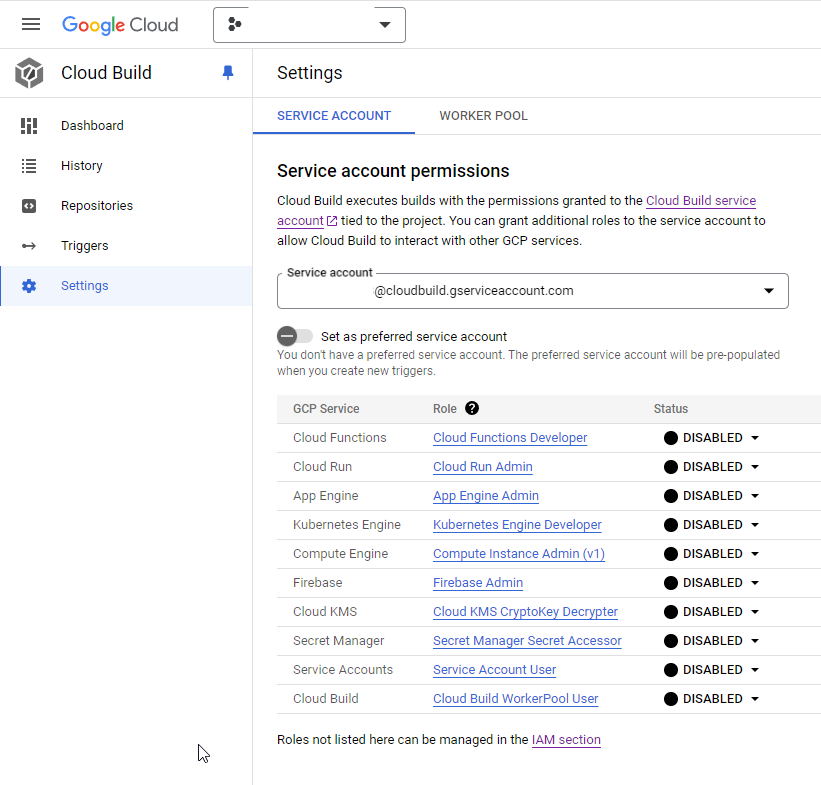Click the Settings gear icon
This screenshot has height=785, width=821.
(x=29, y=286)
